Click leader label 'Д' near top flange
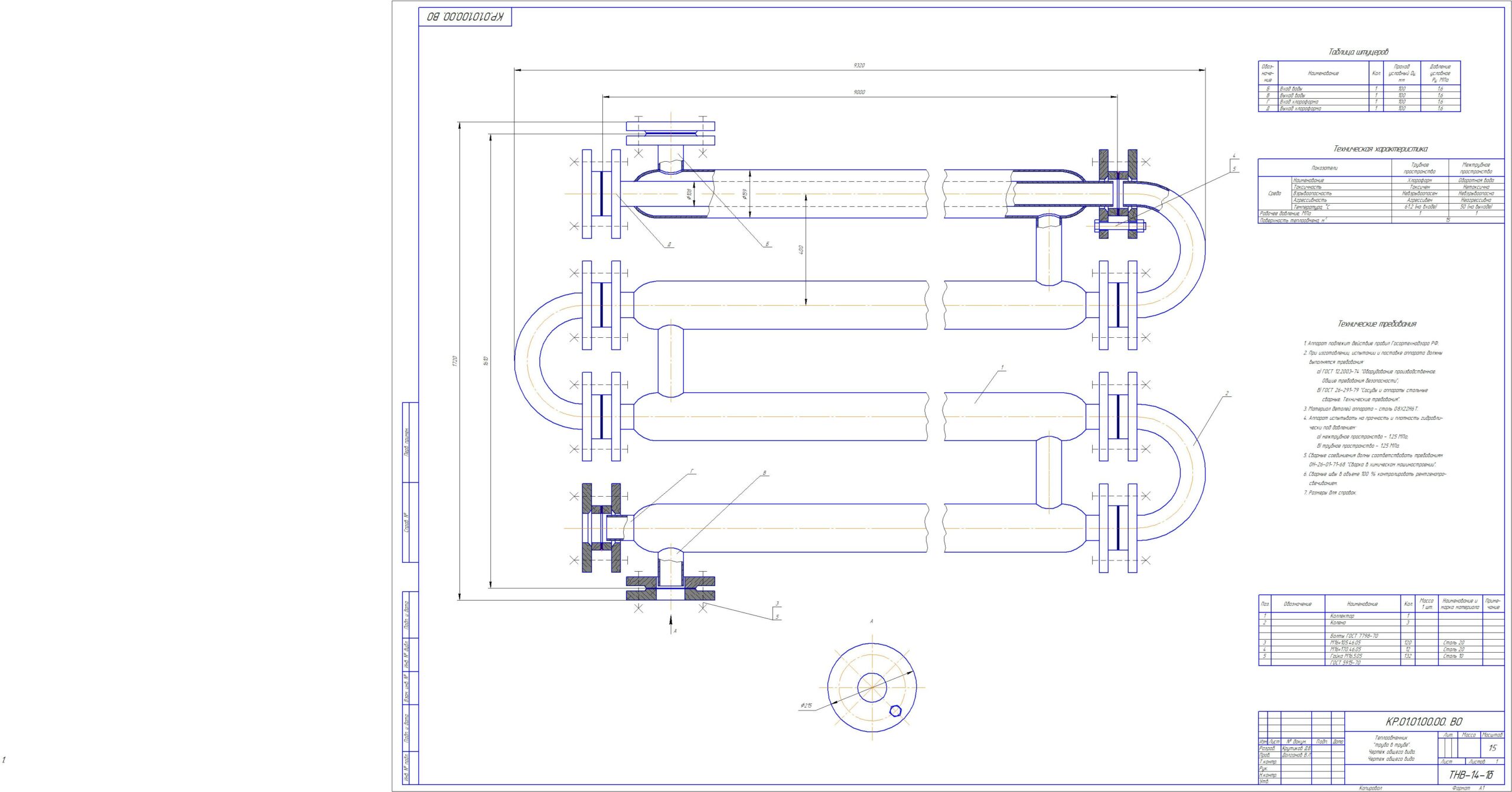This screenshot has height=792, width=1512. coord(669,245)
